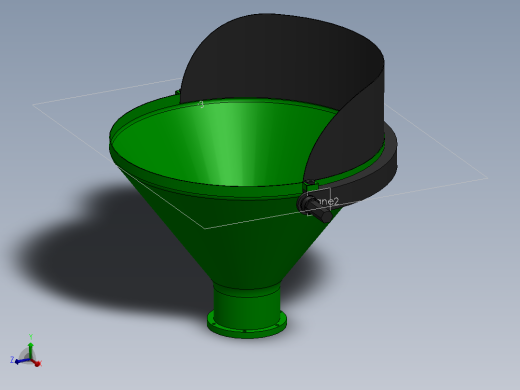The height and width of the screenshot is (390, 520).
Task: Select the Plane2 label text
Action: pyautogui.click(x=325, y=201)
